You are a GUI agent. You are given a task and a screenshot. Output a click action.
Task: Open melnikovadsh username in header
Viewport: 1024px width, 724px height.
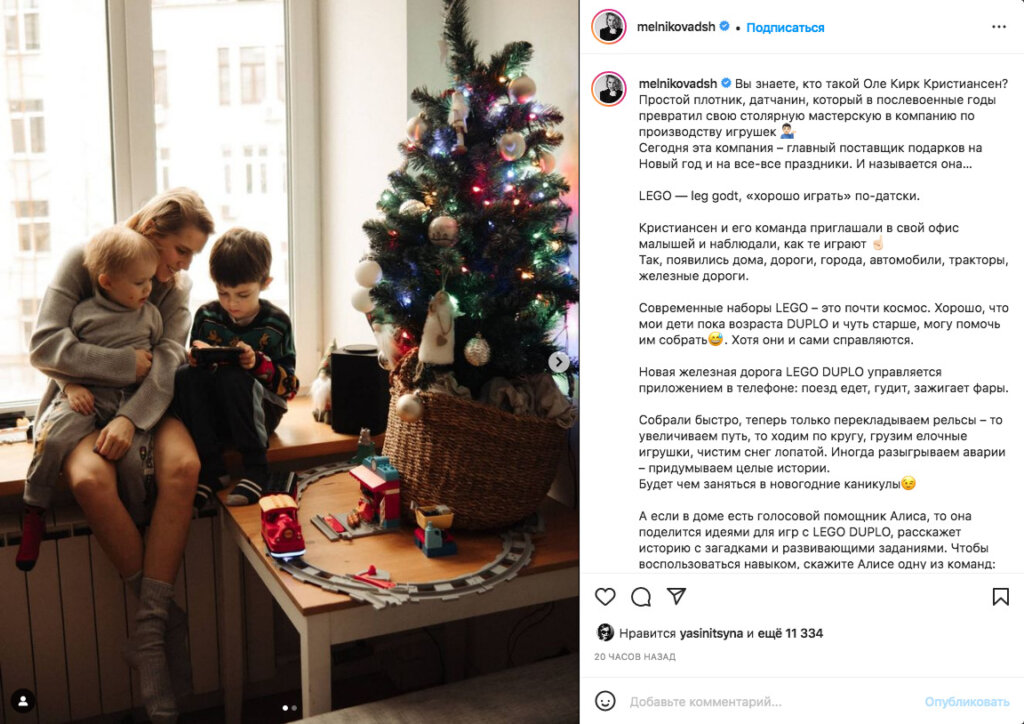pyautogui.click(x=676, y=27)
